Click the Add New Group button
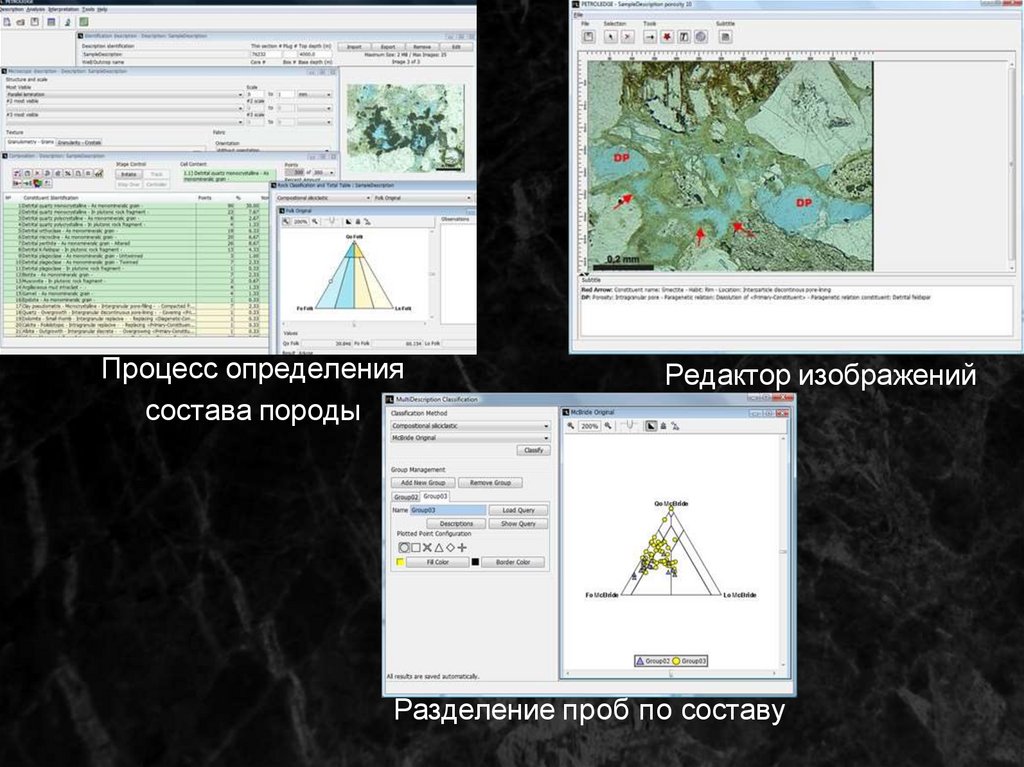This screenshot has width=1024, height=767. tap(423, 483)
